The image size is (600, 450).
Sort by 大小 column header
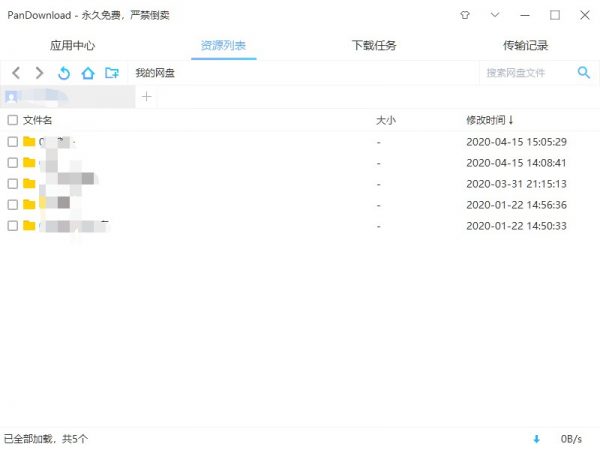coord(386,120)
